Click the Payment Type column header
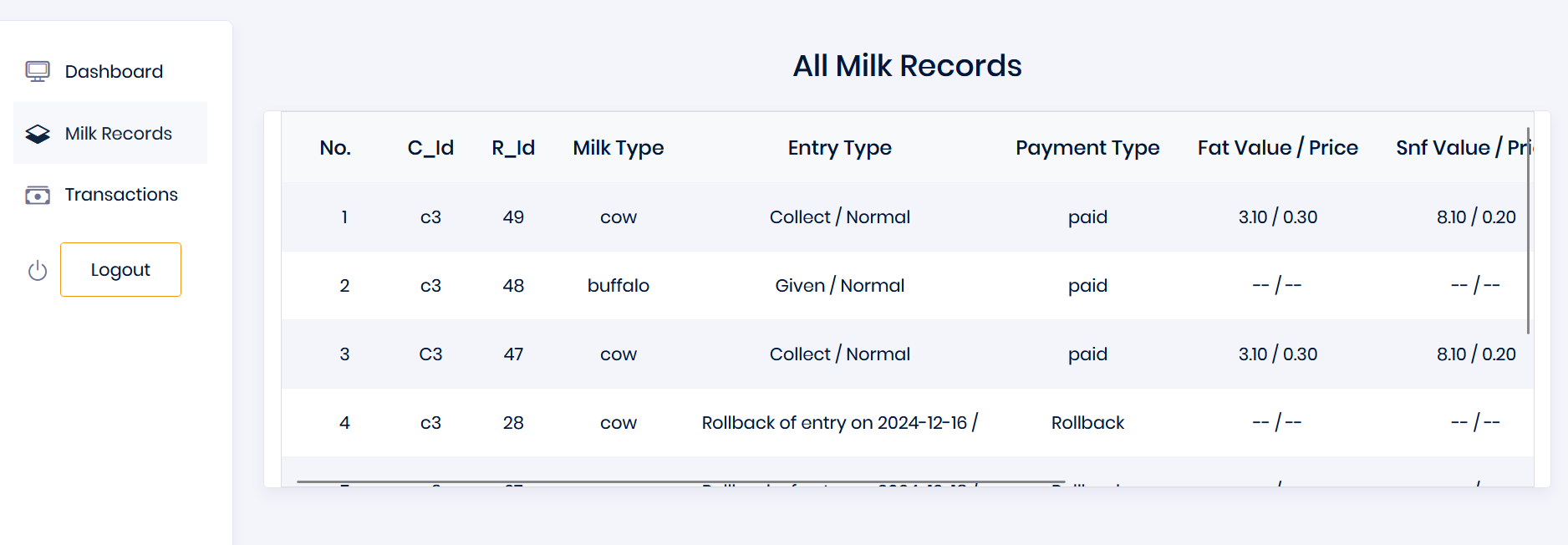 pos(1087,147)
